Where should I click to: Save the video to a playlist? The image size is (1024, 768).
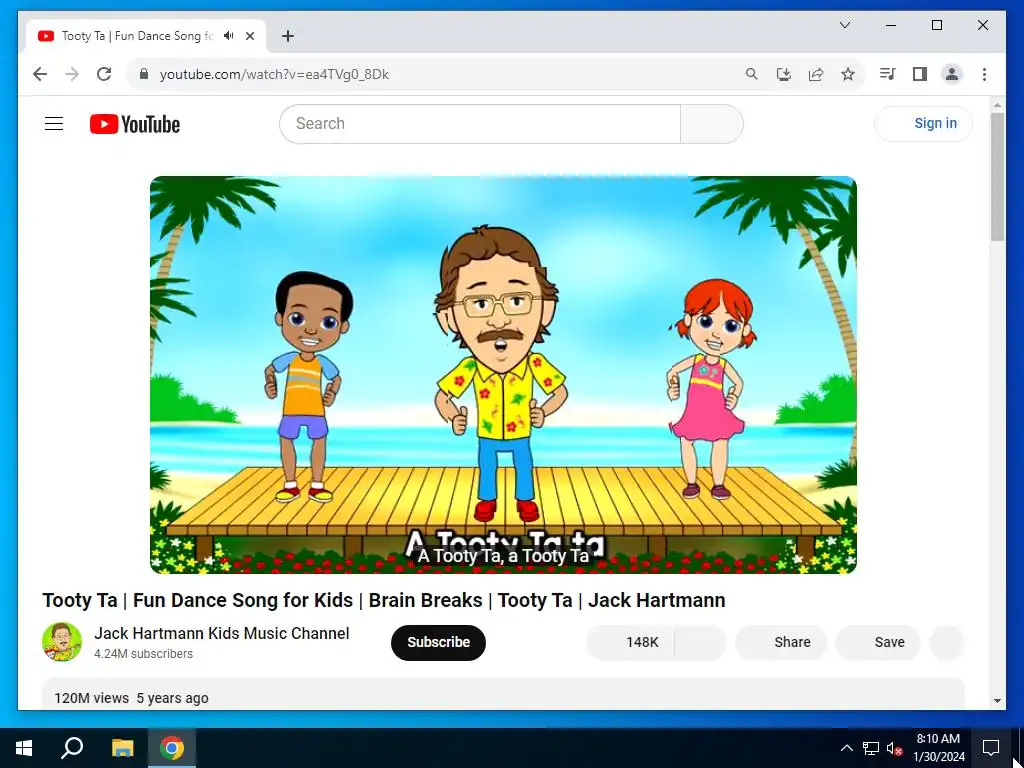point(878,643)
